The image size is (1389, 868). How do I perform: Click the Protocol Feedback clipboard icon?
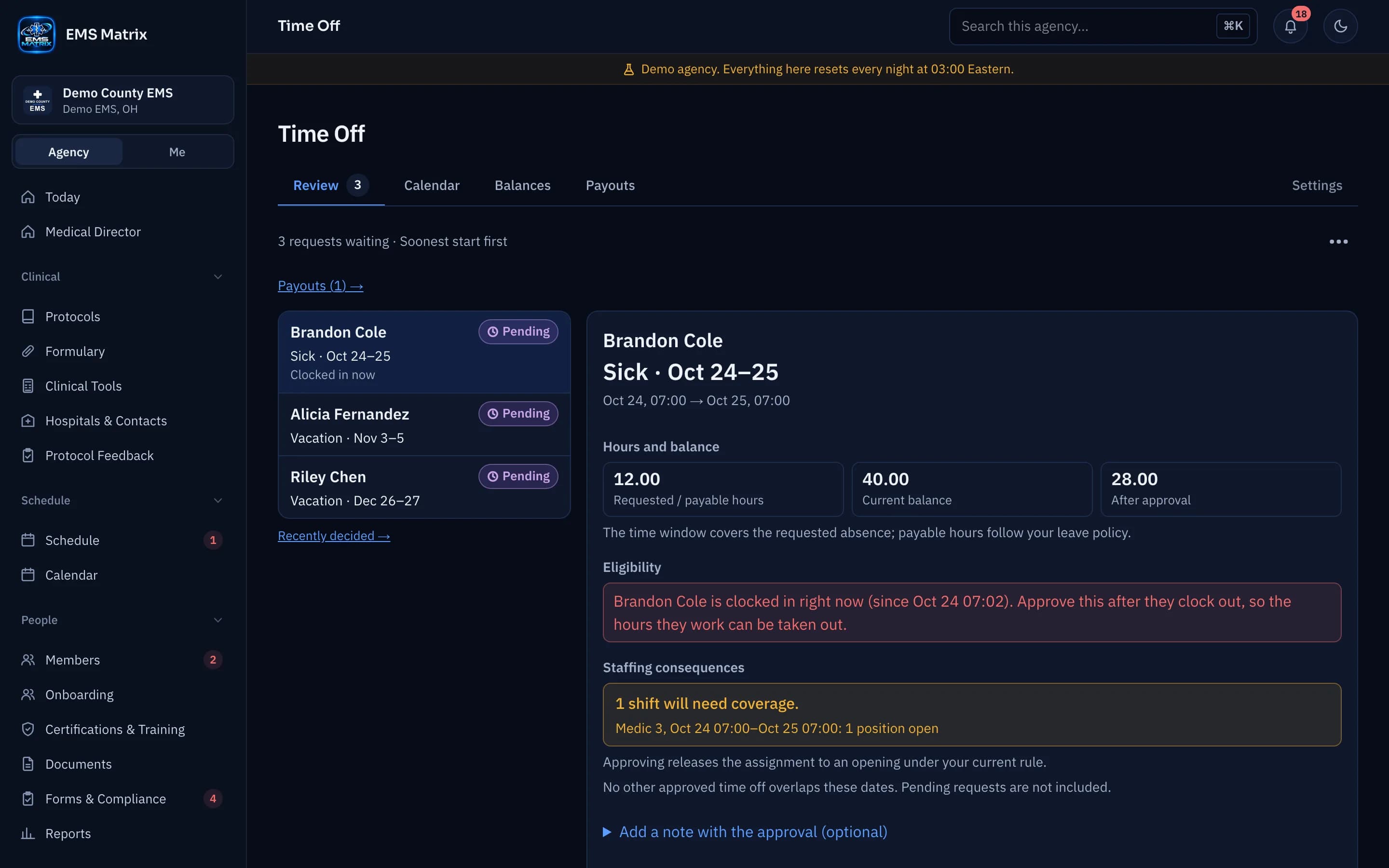28,455
